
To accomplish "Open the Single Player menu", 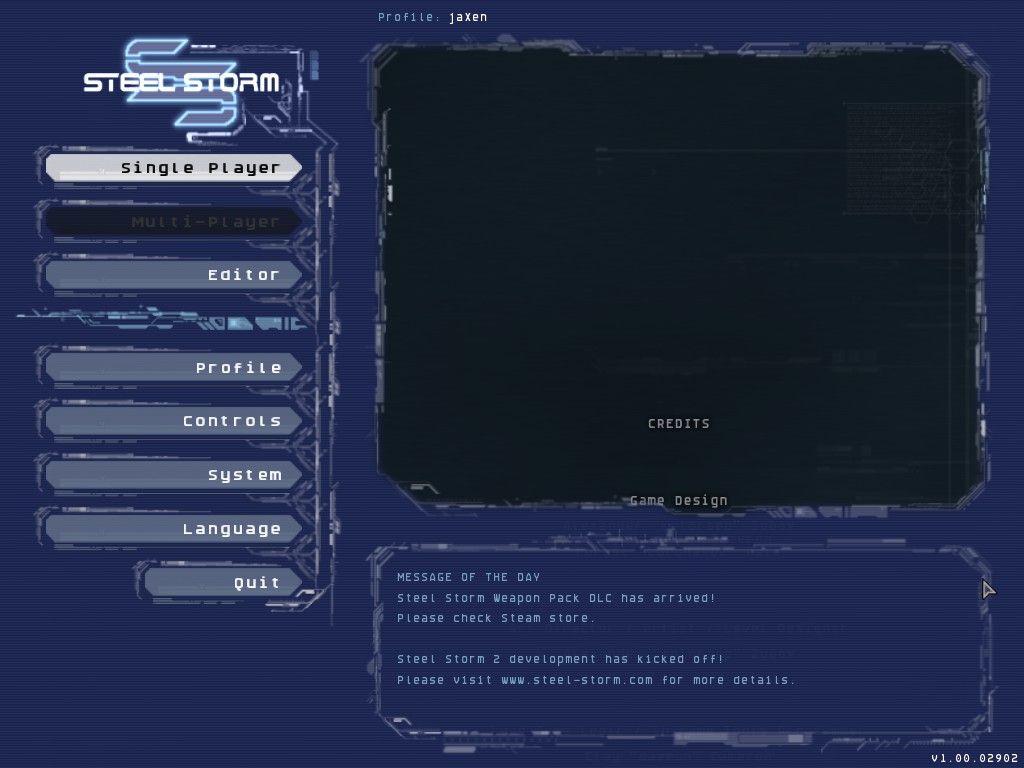I will click(174, 168).
